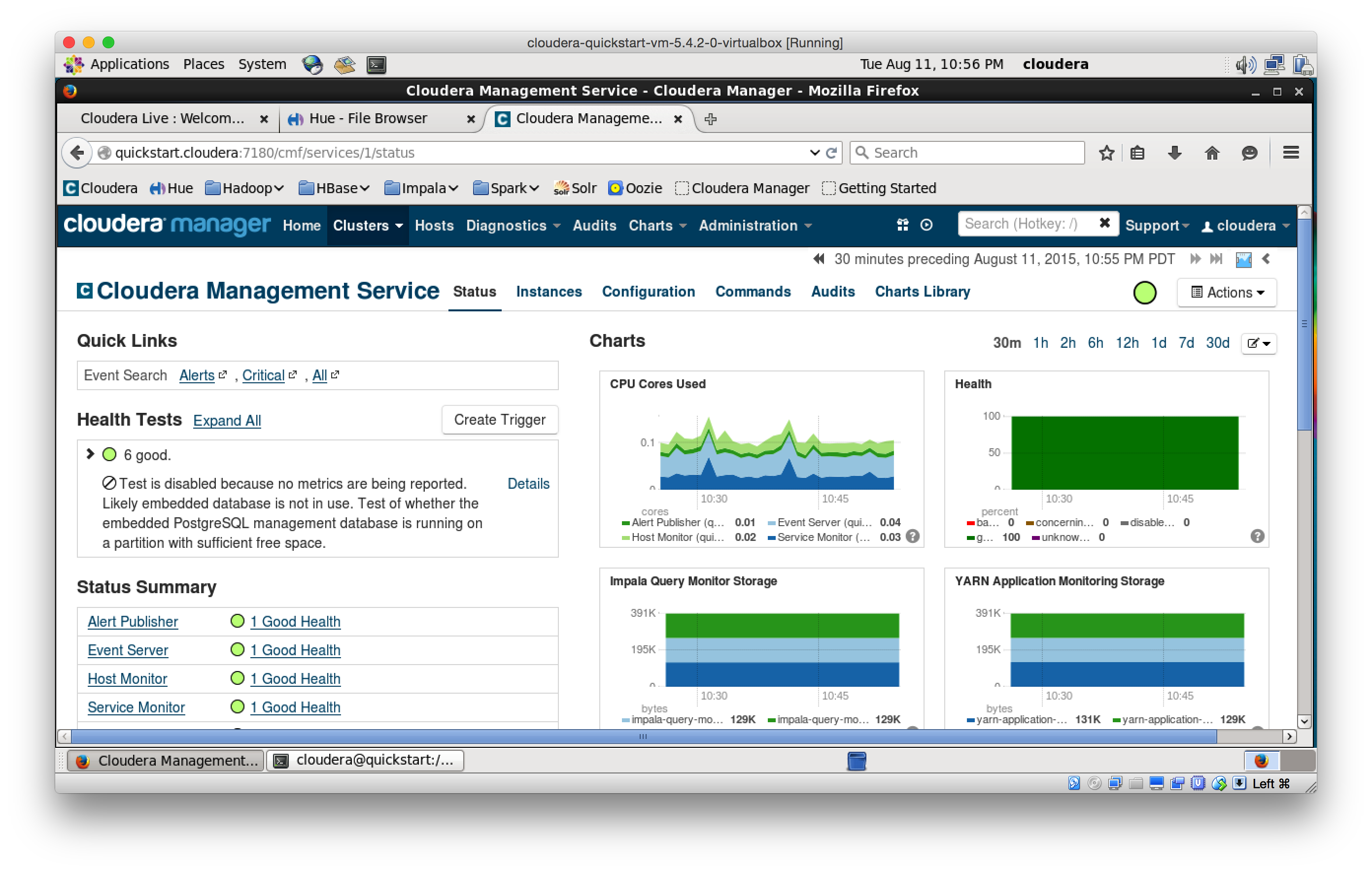Toggle the time range chart icon
This screenshot has width=1372, height=872.
pos(1243,260)
